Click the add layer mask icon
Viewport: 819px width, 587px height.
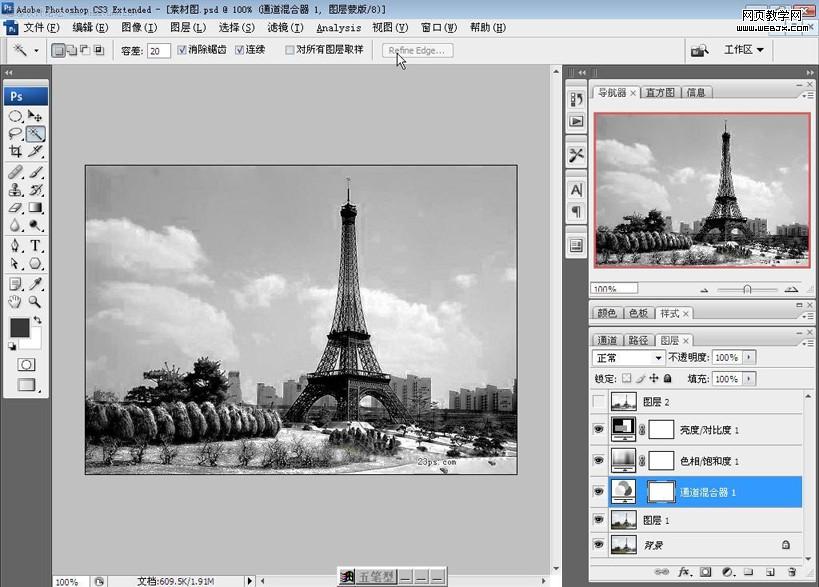click(705, 572)
